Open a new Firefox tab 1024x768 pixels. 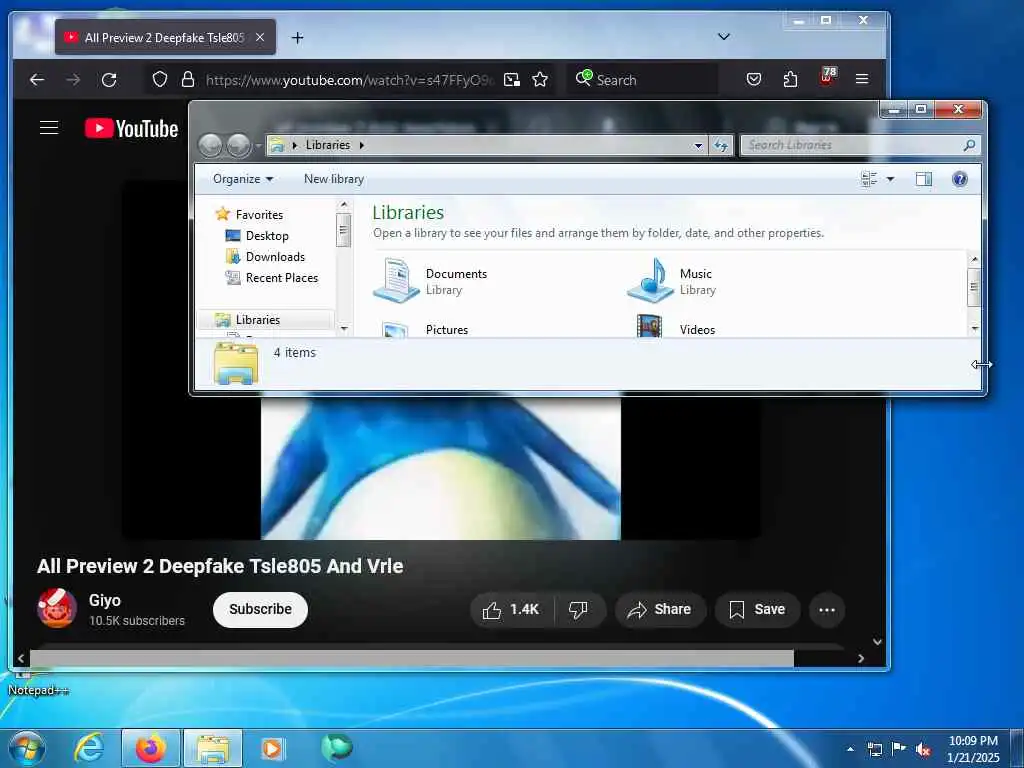[297, 38]
